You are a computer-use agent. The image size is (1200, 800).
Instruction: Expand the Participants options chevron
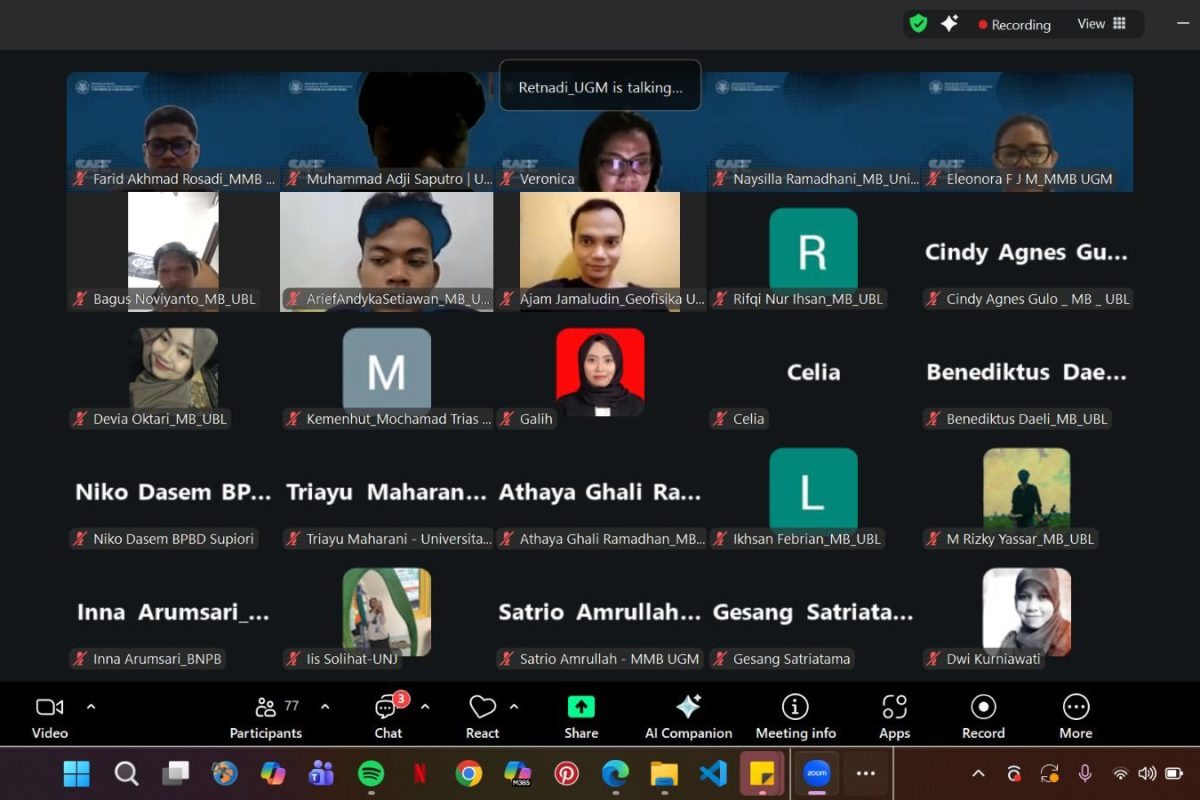(325, 707)
